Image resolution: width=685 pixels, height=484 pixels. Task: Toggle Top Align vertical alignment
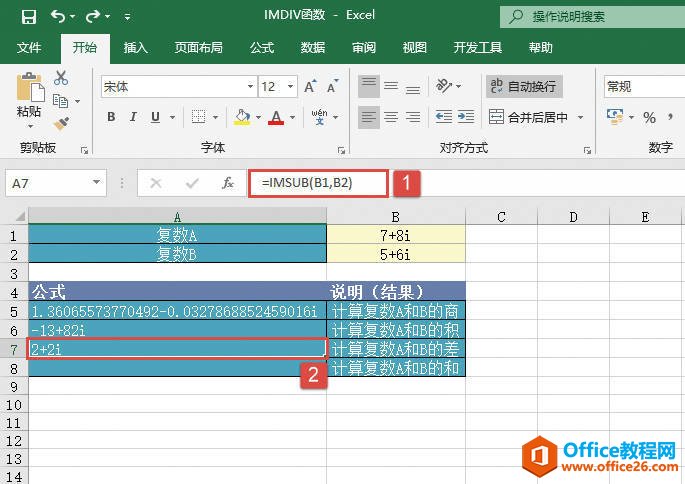[369, 86]
